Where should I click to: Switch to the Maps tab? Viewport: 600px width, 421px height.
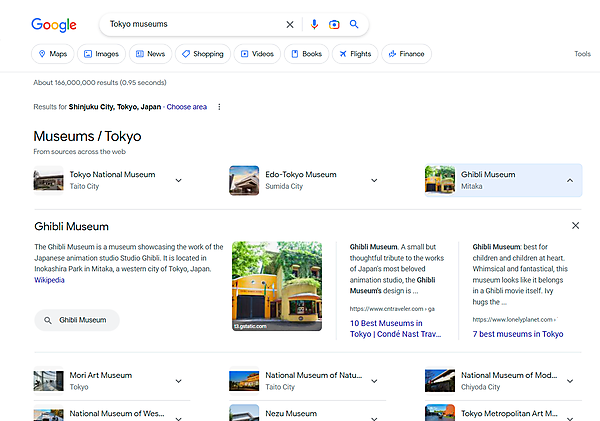[x=52, y=54]
